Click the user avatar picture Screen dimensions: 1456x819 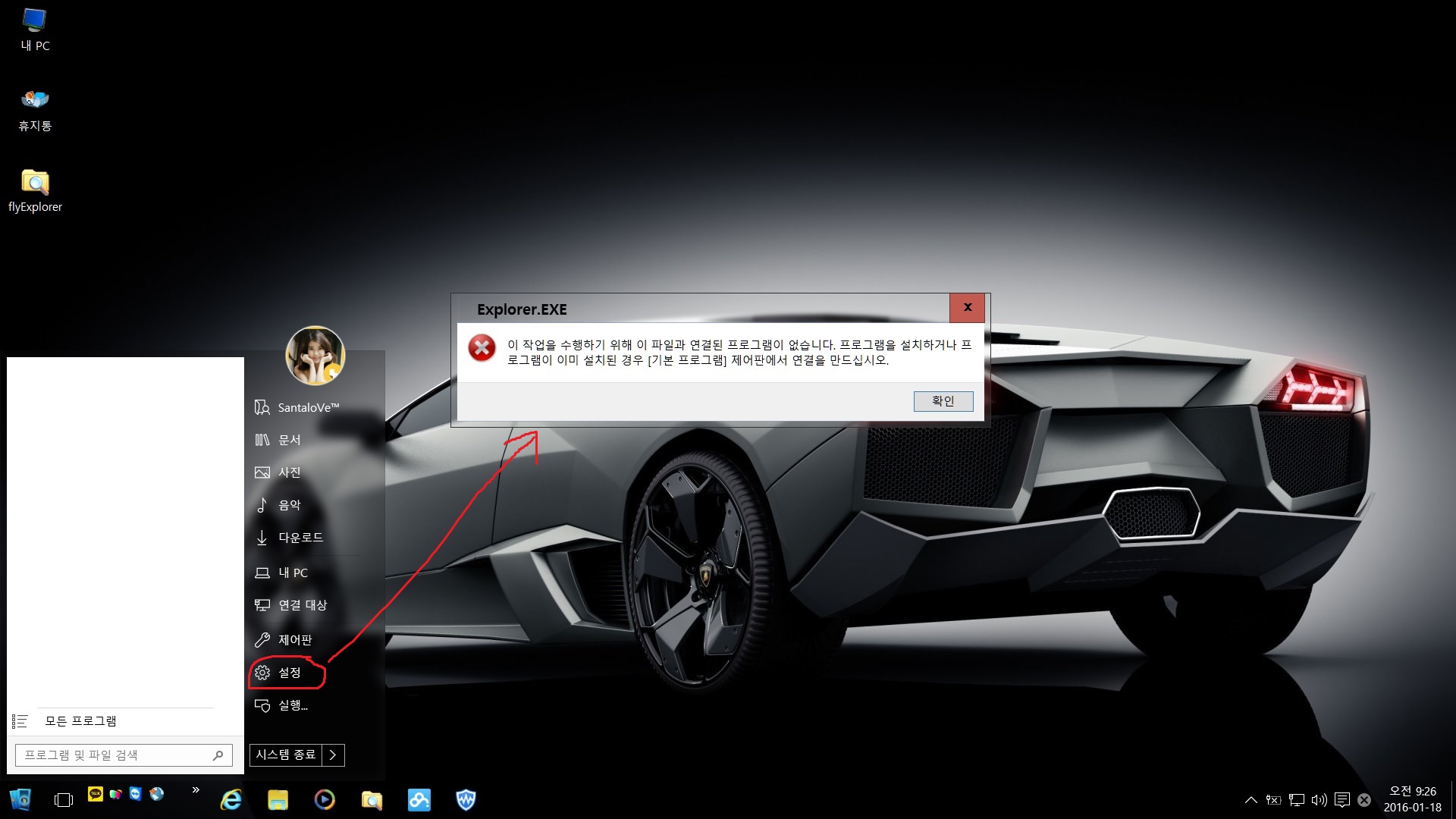[315, 356]
